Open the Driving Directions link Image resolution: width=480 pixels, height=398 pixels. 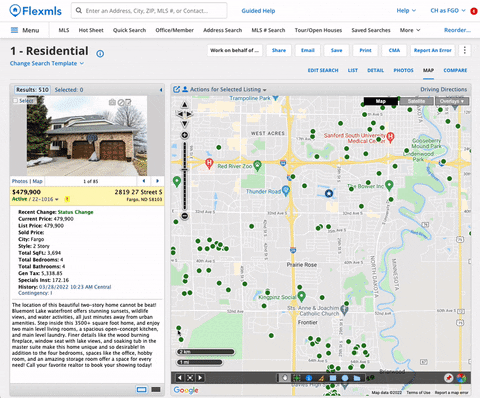[443, 89]
